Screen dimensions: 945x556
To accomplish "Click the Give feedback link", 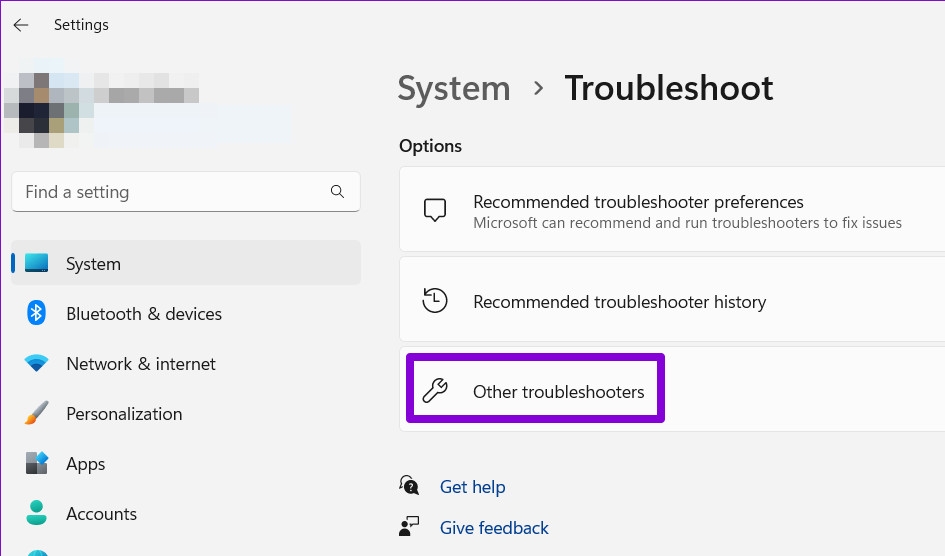I will point(494,528).
